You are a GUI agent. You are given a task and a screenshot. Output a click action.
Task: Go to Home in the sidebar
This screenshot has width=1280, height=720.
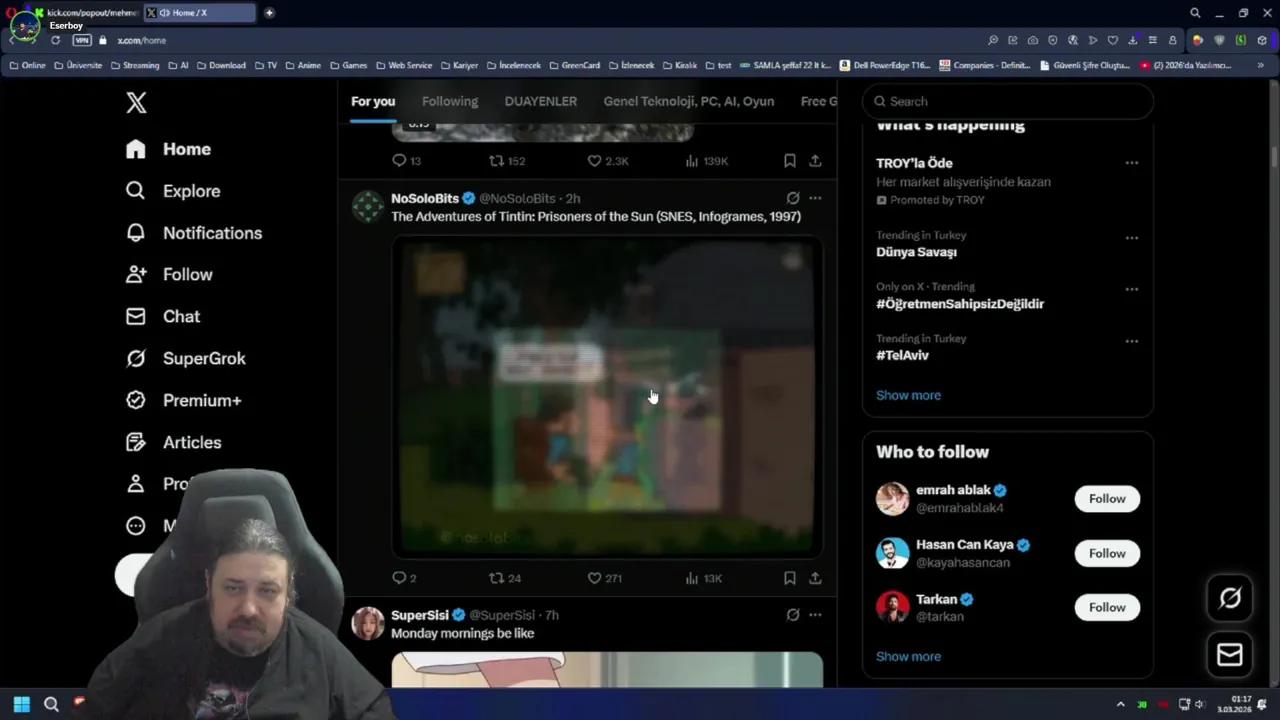168,149
